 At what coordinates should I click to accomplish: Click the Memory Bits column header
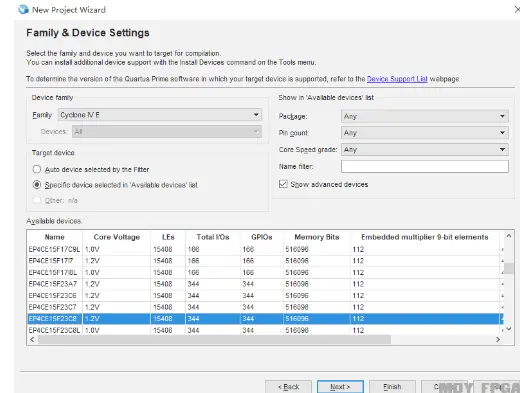click(317, 237)
